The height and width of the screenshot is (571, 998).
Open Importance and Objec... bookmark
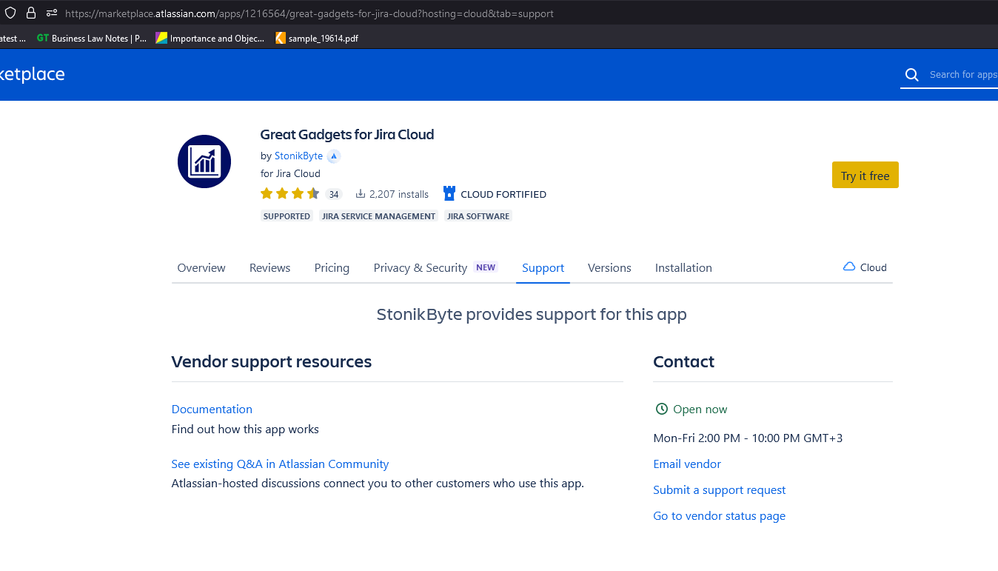pos(210,38)
